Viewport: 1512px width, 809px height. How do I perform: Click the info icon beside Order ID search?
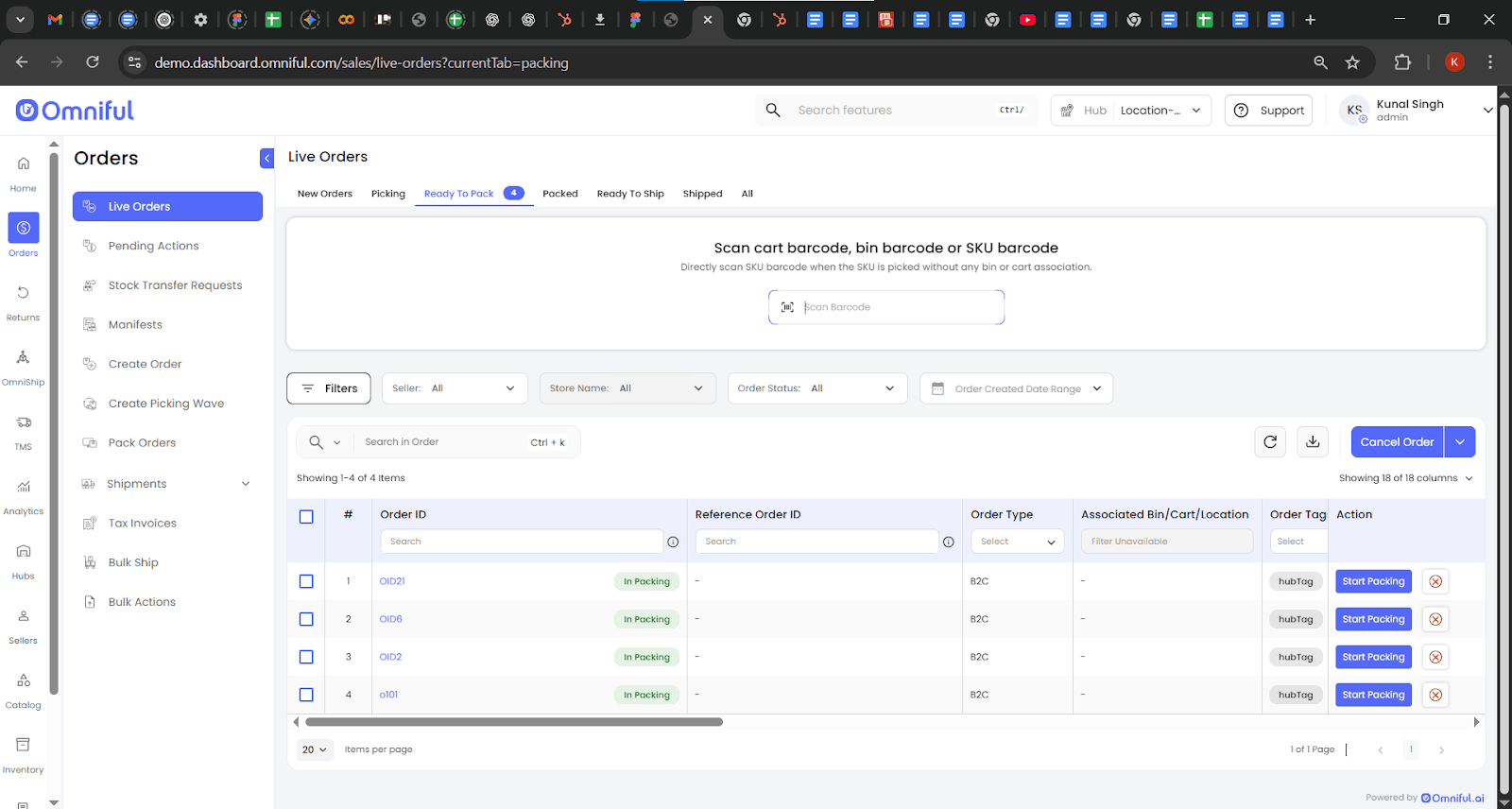[x=673, y=542]
